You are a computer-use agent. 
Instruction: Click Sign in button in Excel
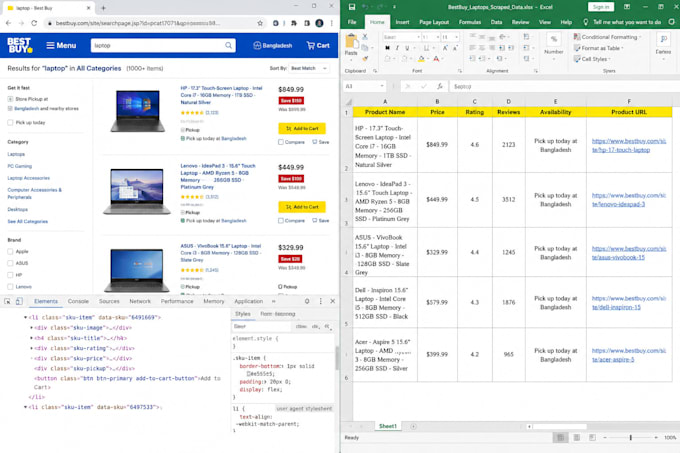pos(601,7)
